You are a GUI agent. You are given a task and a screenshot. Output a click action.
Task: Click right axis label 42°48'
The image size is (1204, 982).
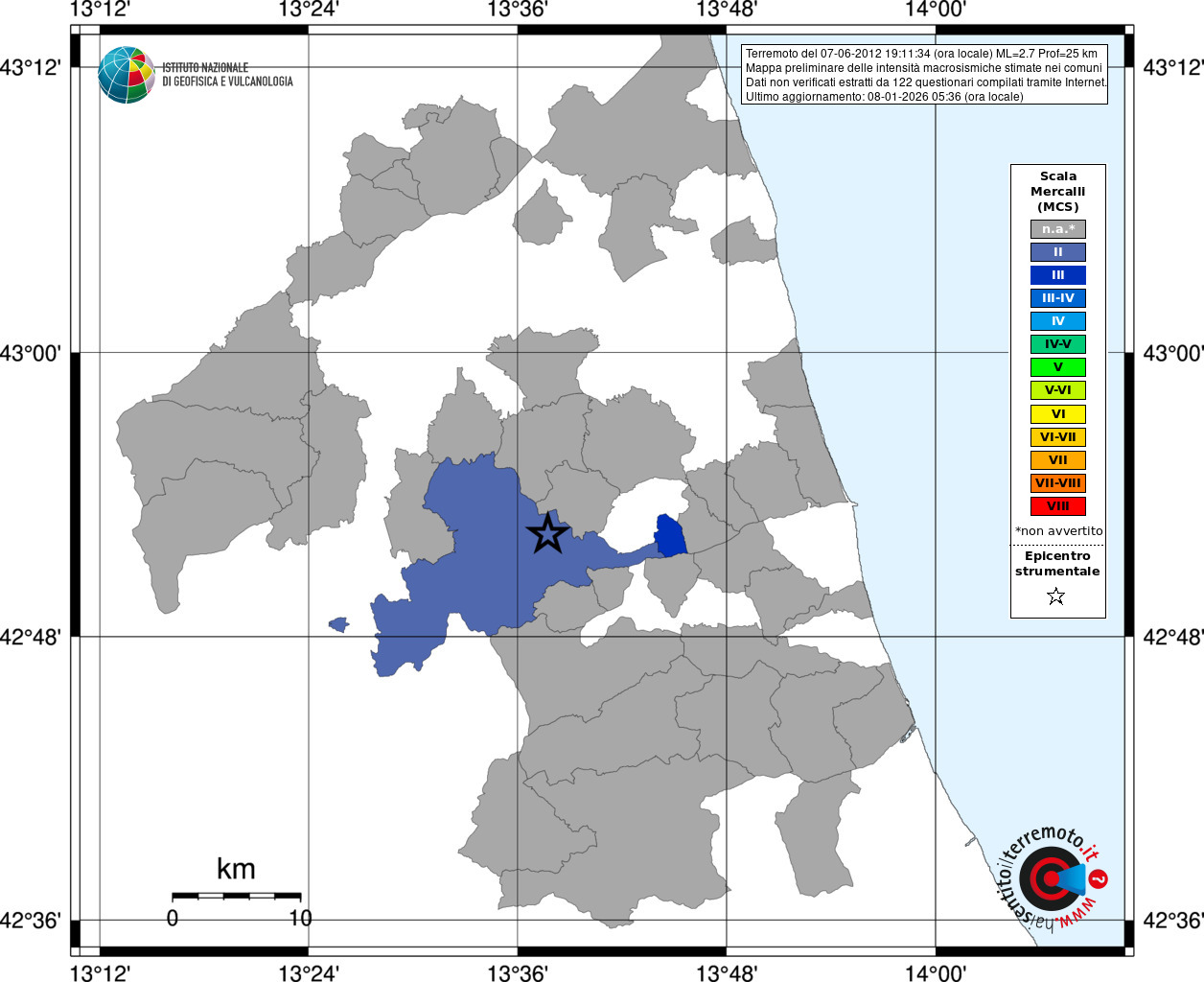(1173, 637)
